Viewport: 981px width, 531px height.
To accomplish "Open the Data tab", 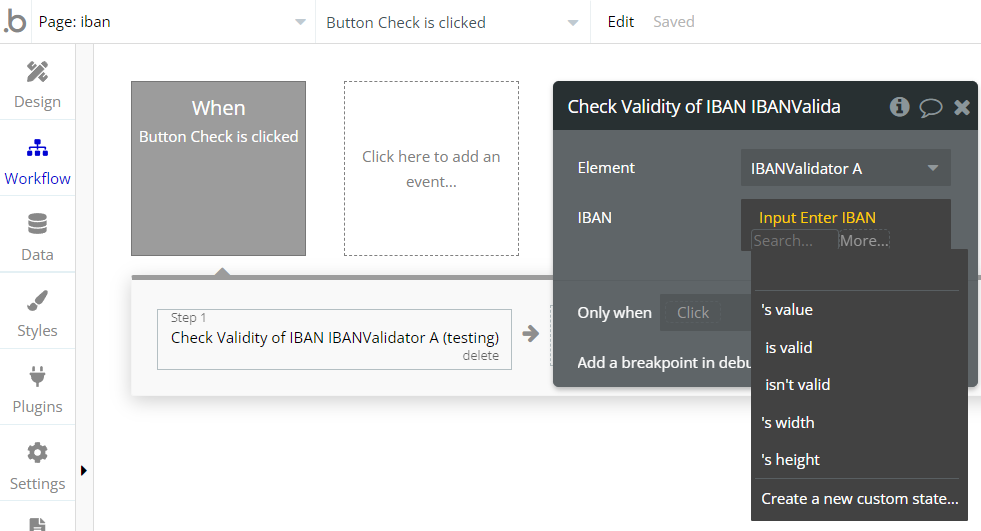I will click(37, 237).
